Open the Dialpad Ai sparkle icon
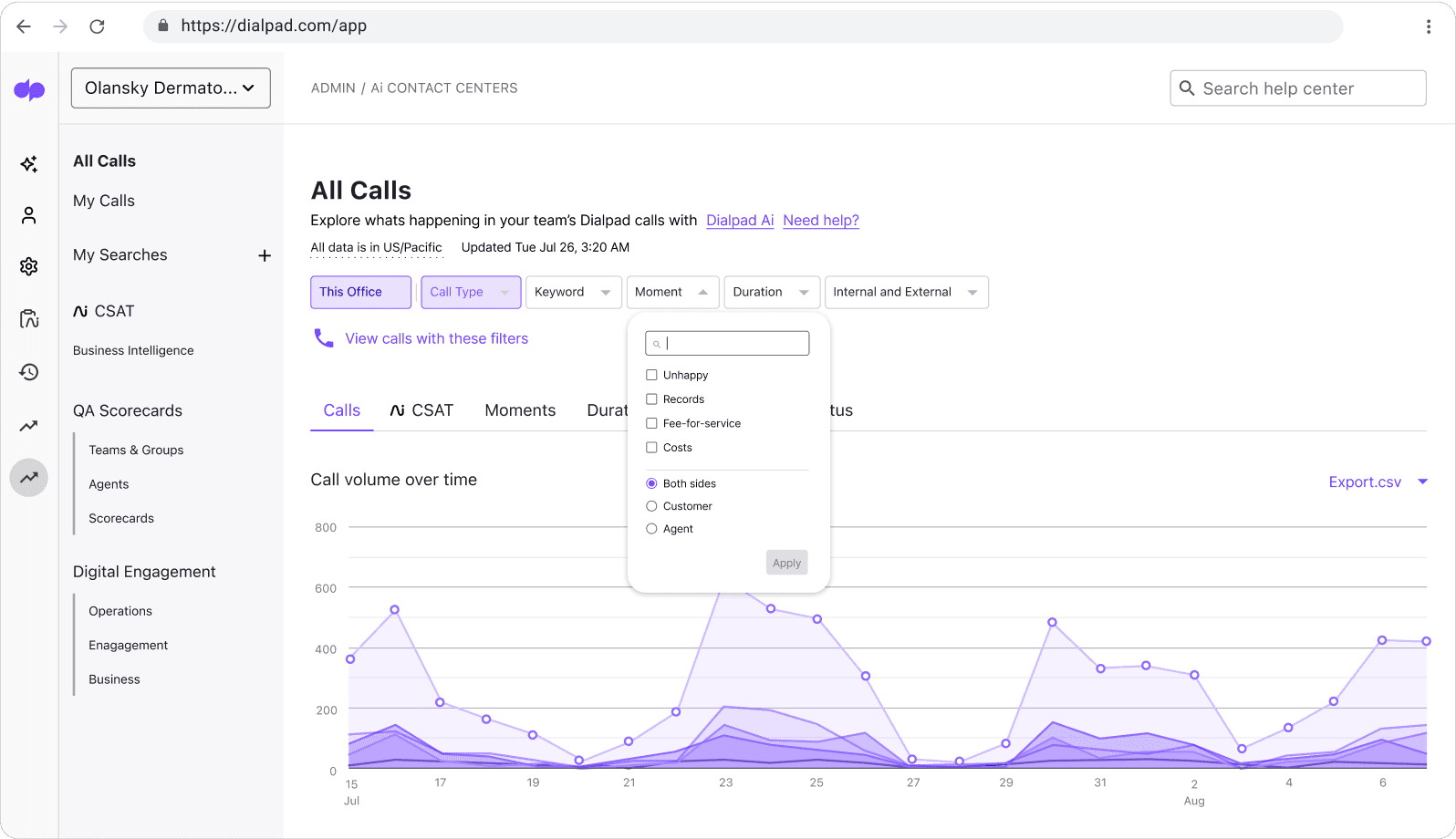Viewport: 1456px width, 839px height. coord(29,164)
